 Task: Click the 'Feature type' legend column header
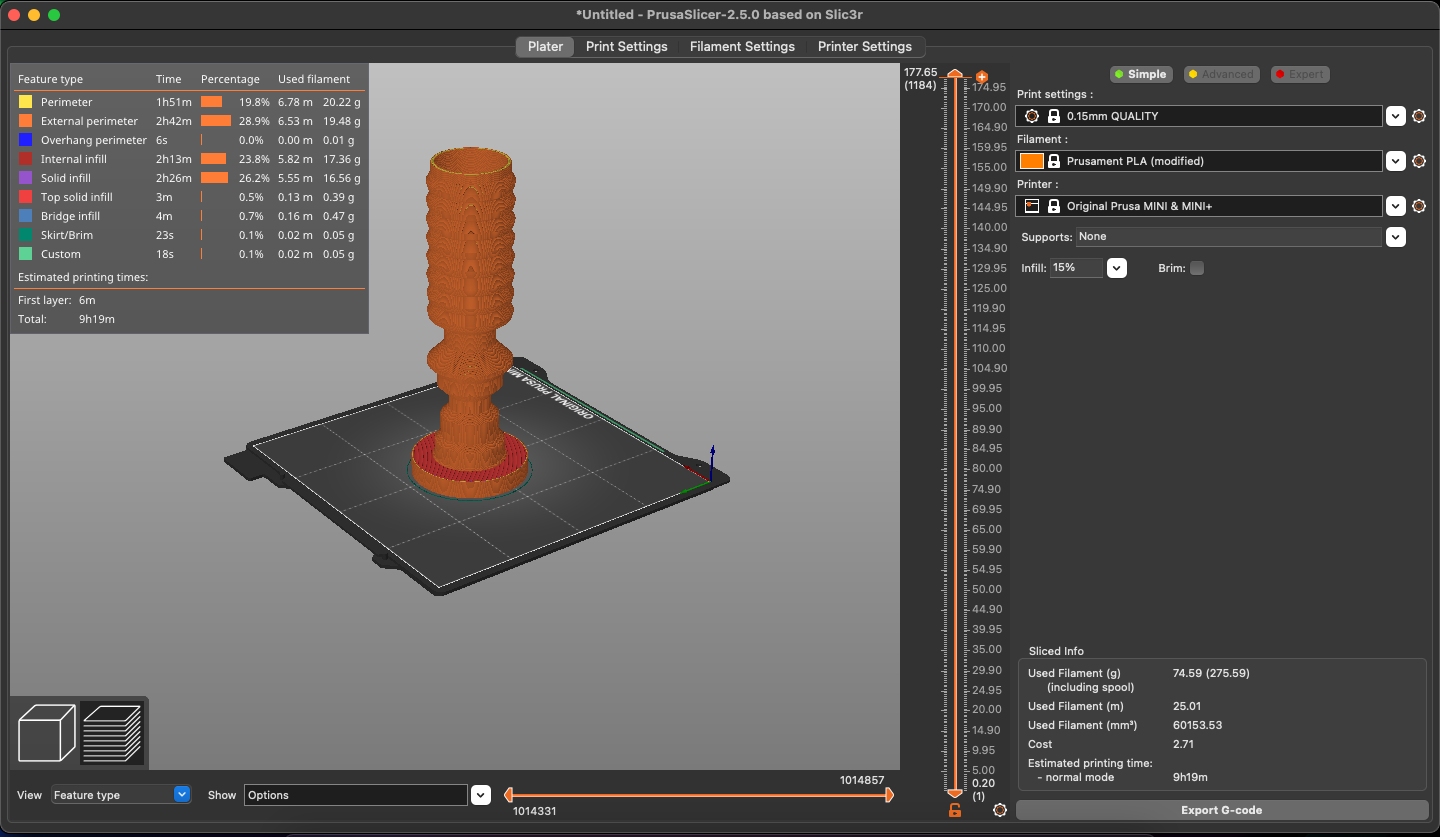pyautogui.click(x=50, y=79)
